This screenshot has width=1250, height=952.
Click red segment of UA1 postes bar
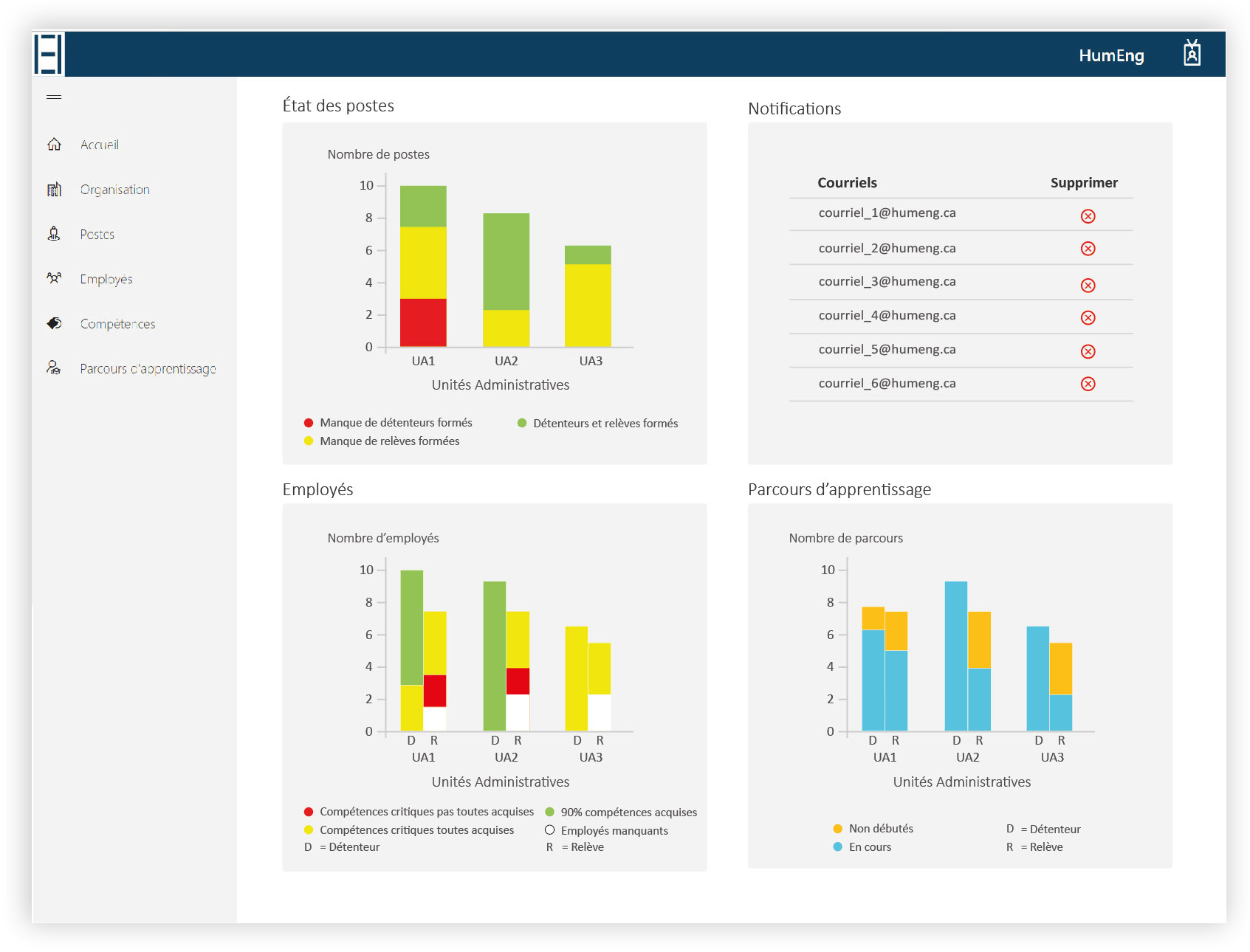(x=423, y=322)
